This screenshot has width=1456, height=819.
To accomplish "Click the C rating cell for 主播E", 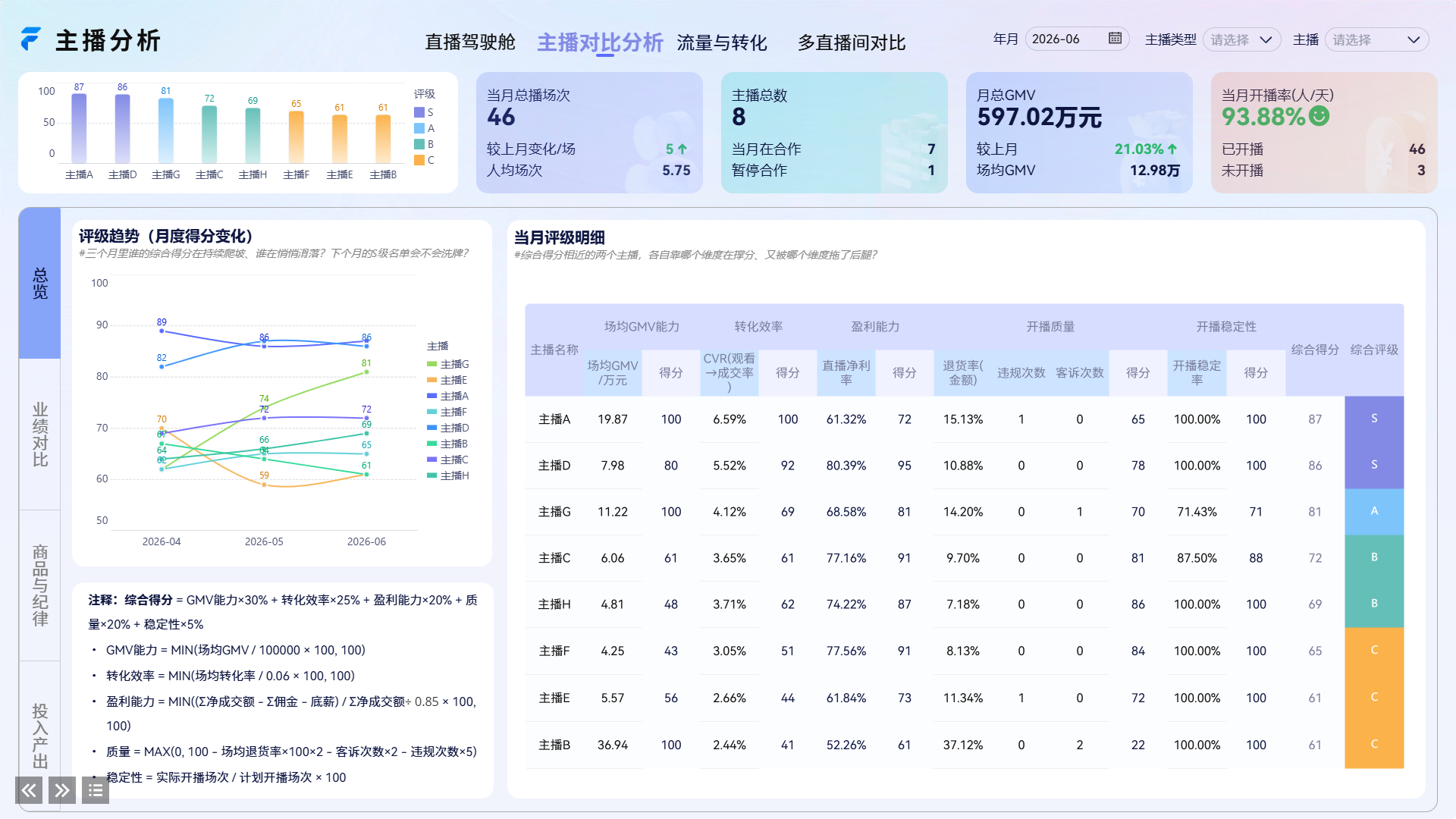I will point(1374,698).
